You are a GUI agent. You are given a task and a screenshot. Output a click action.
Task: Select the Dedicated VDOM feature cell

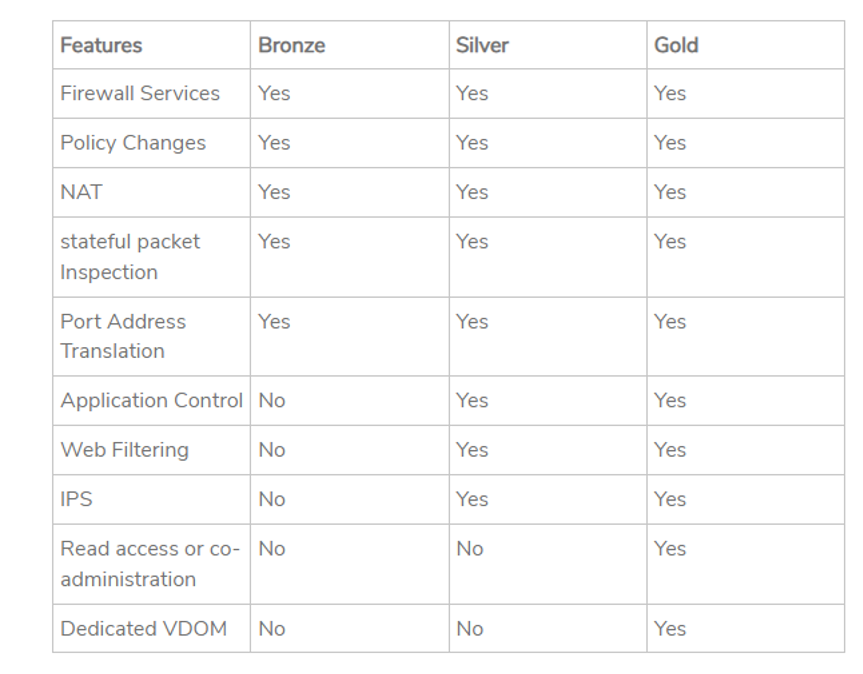click(143, 629)
